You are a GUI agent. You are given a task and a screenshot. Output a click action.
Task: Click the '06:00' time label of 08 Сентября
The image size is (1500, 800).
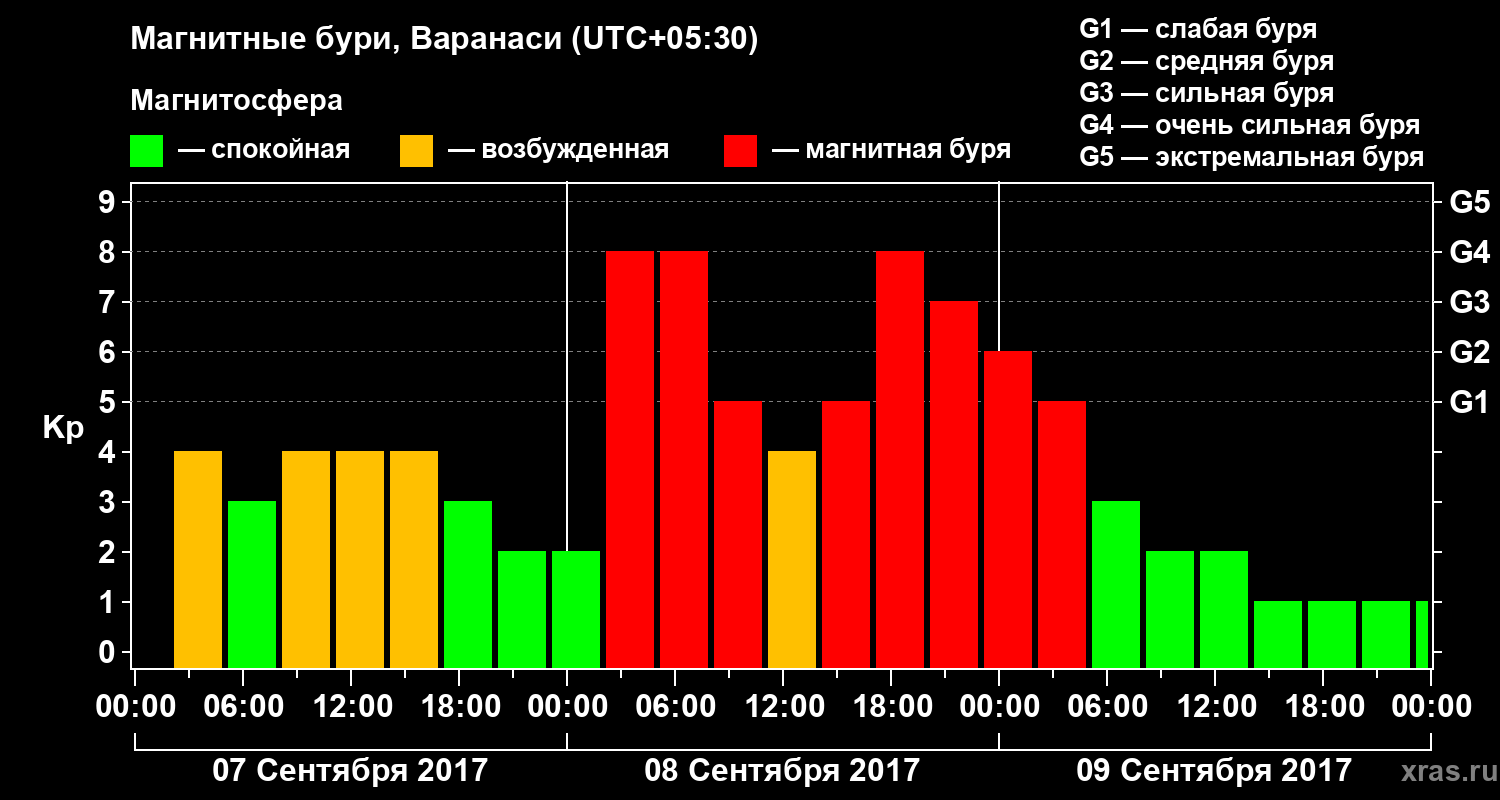point(674,707)
